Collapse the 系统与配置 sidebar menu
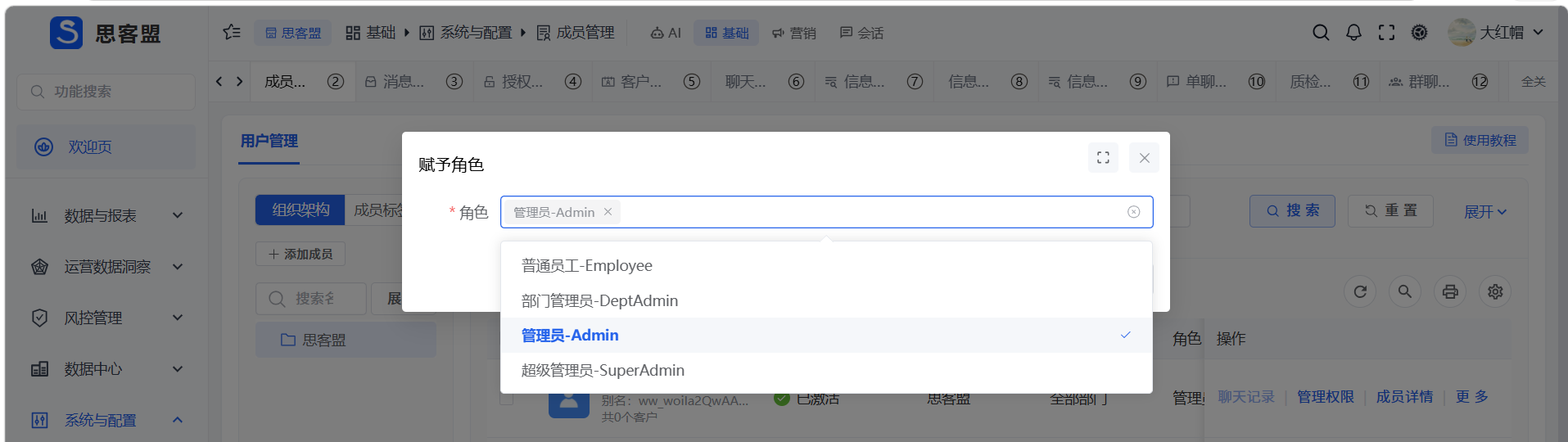This screenshot has width=1568, height=442. (106, 420)
